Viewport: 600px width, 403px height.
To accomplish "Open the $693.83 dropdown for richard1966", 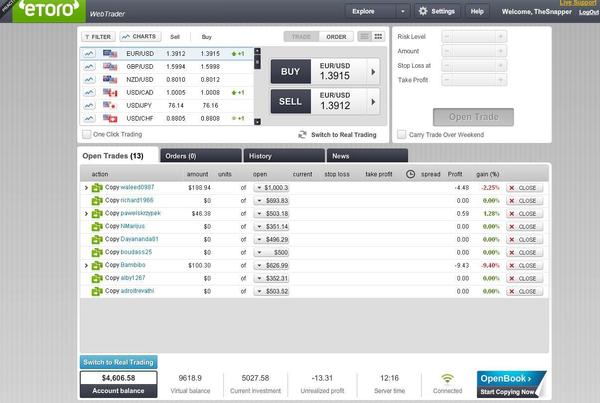I will pyautogui.click(x=271, y=201).
